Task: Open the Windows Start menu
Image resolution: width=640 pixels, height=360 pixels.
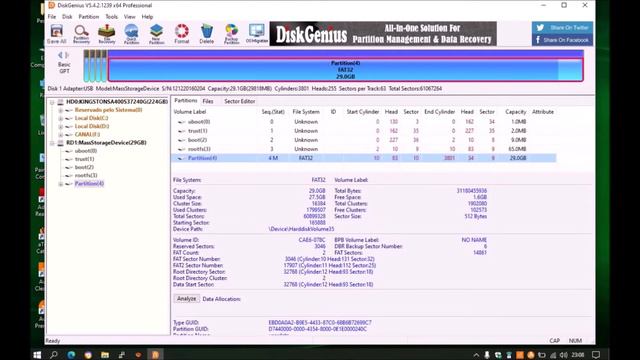Action: [37, 355]
